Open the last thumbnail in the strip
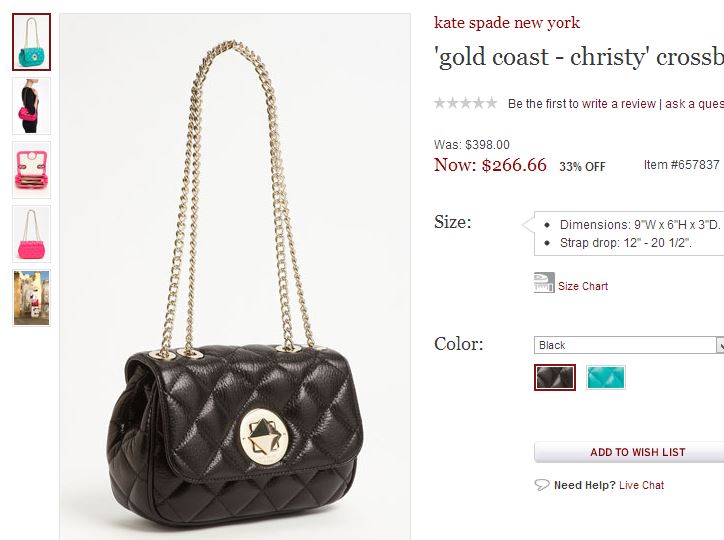The height and width of the screenshot is (540, 724). tap(32, 297)
